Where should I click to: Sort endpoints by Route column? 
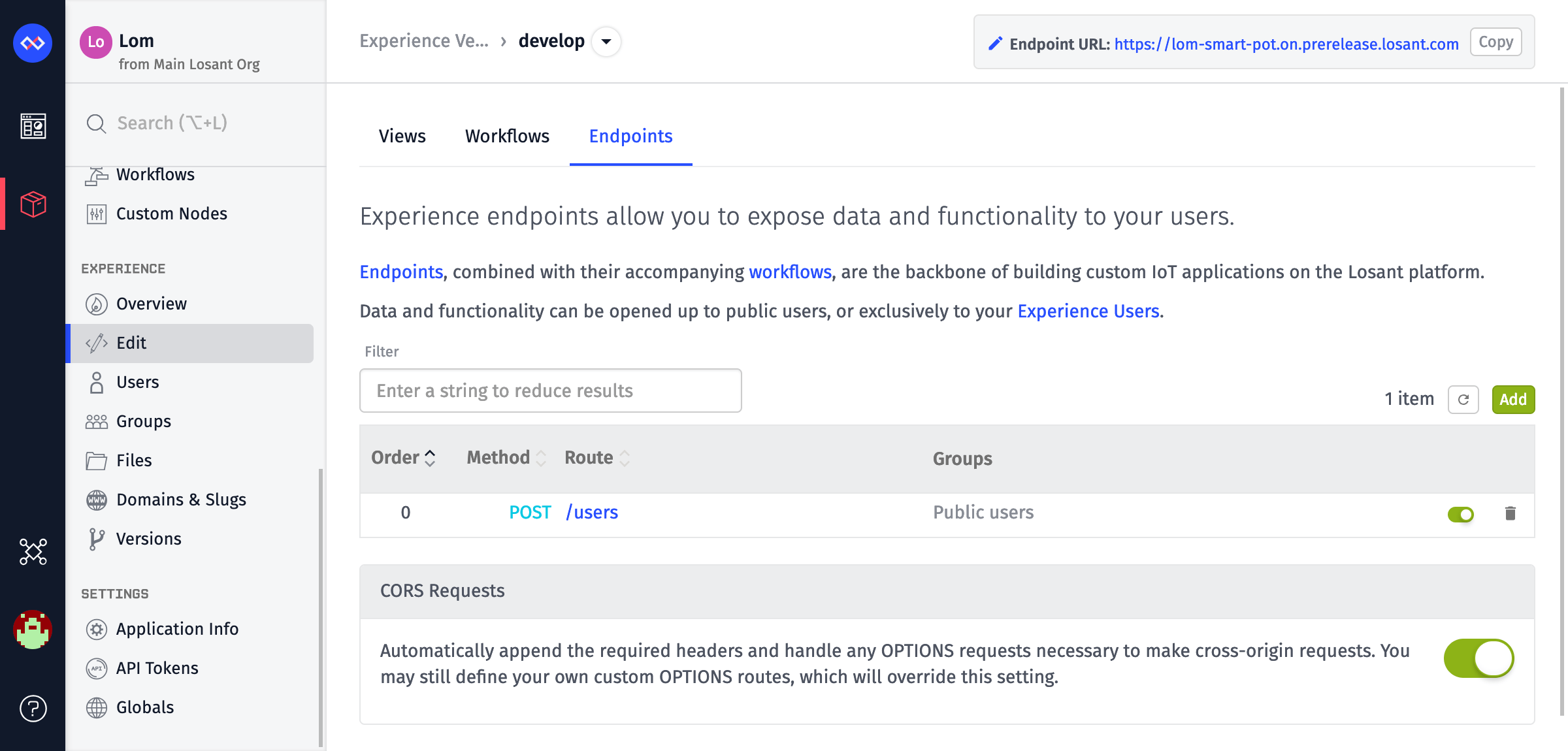pos(597,458)
